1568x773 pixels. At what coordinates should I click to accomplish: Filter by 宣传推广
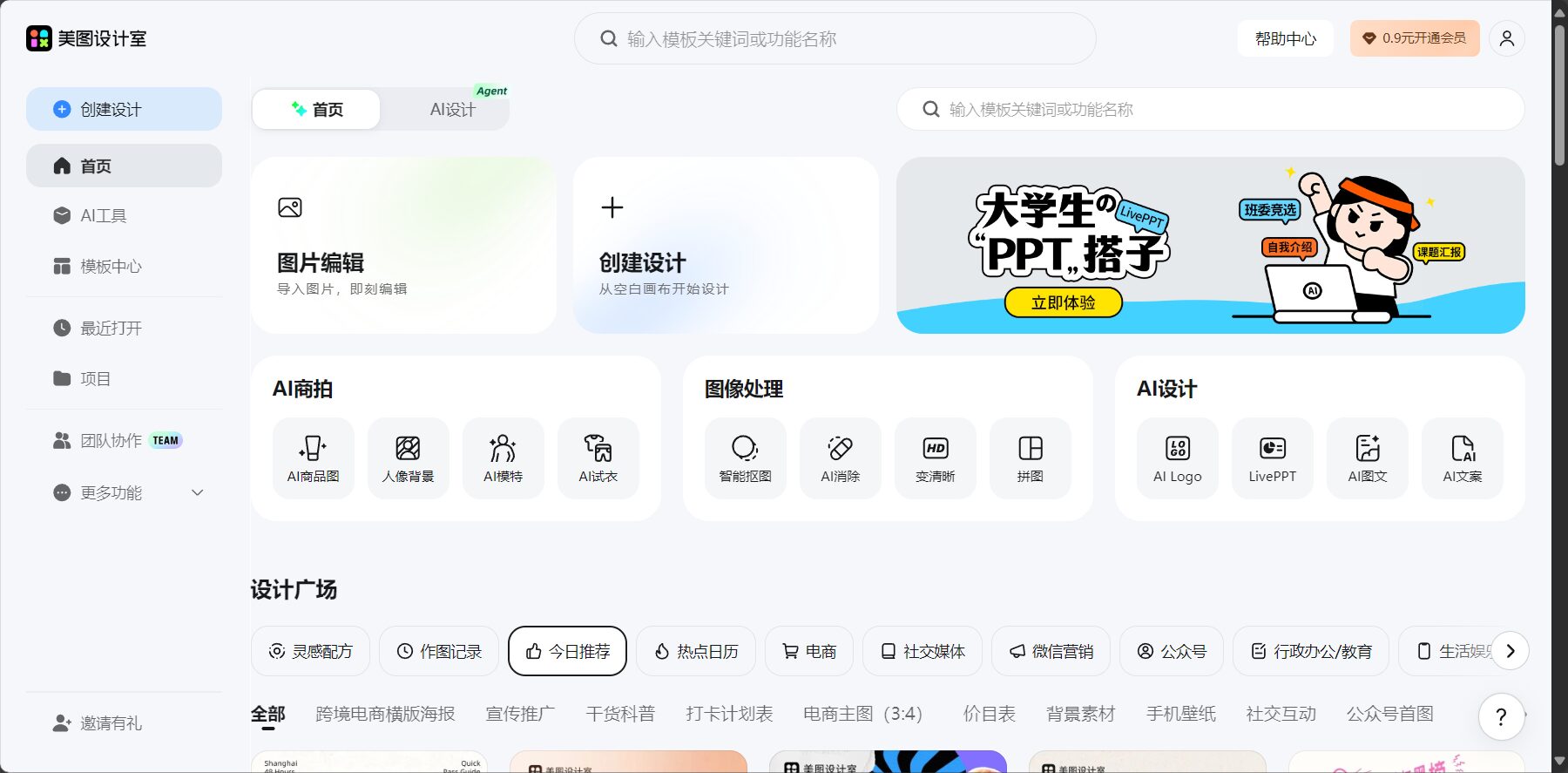pyautogui.click(x=520, y=714)
